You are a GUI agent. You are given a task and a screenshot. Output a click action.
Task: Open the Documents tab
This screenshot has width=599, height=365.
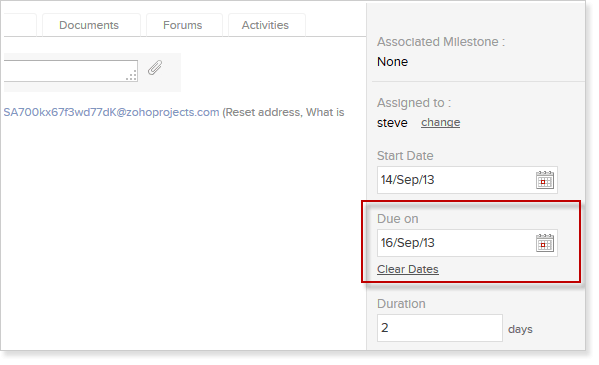[91, 25]
